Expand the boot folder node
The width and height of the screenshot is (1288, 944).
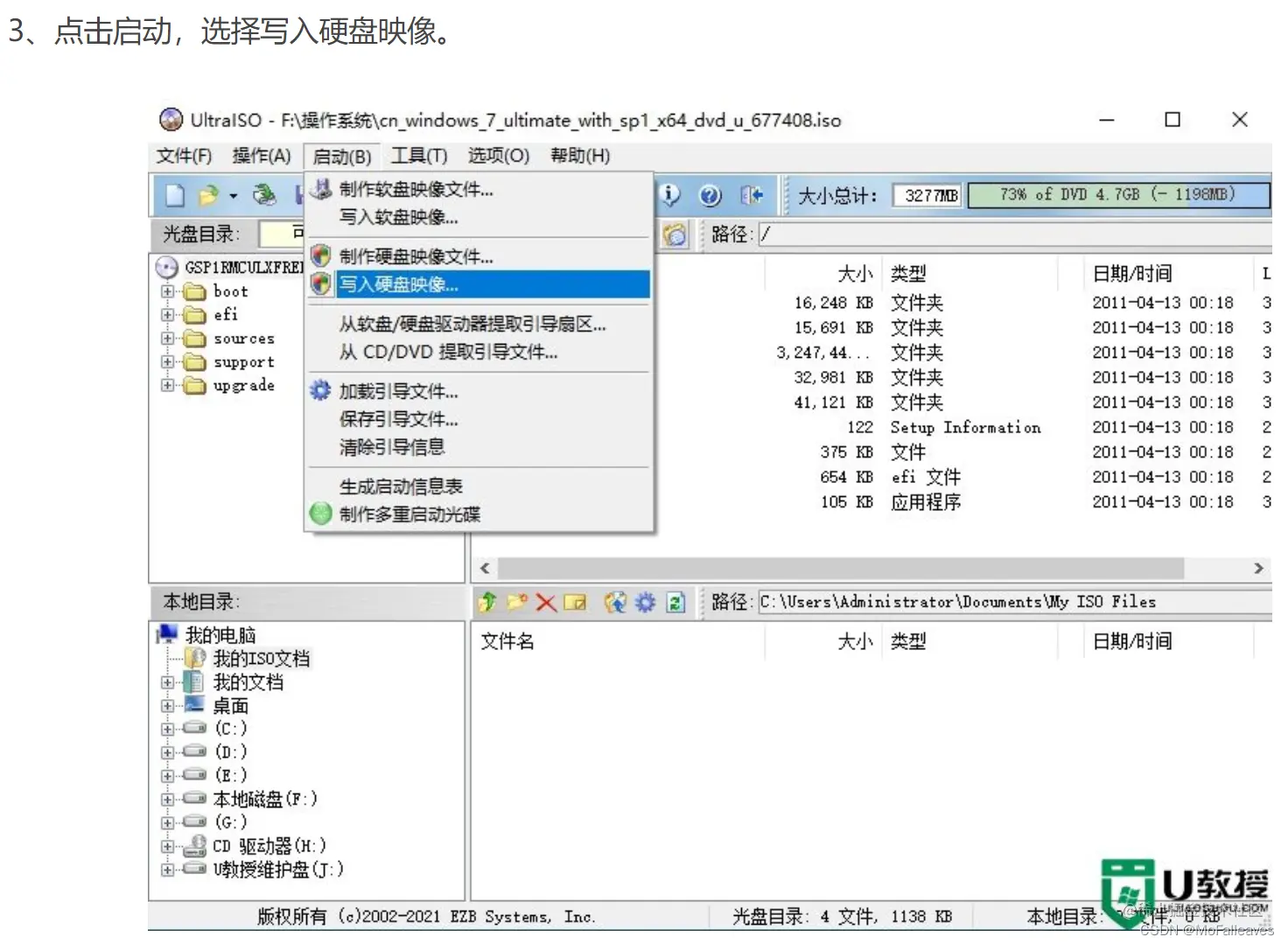click(167, 290)
